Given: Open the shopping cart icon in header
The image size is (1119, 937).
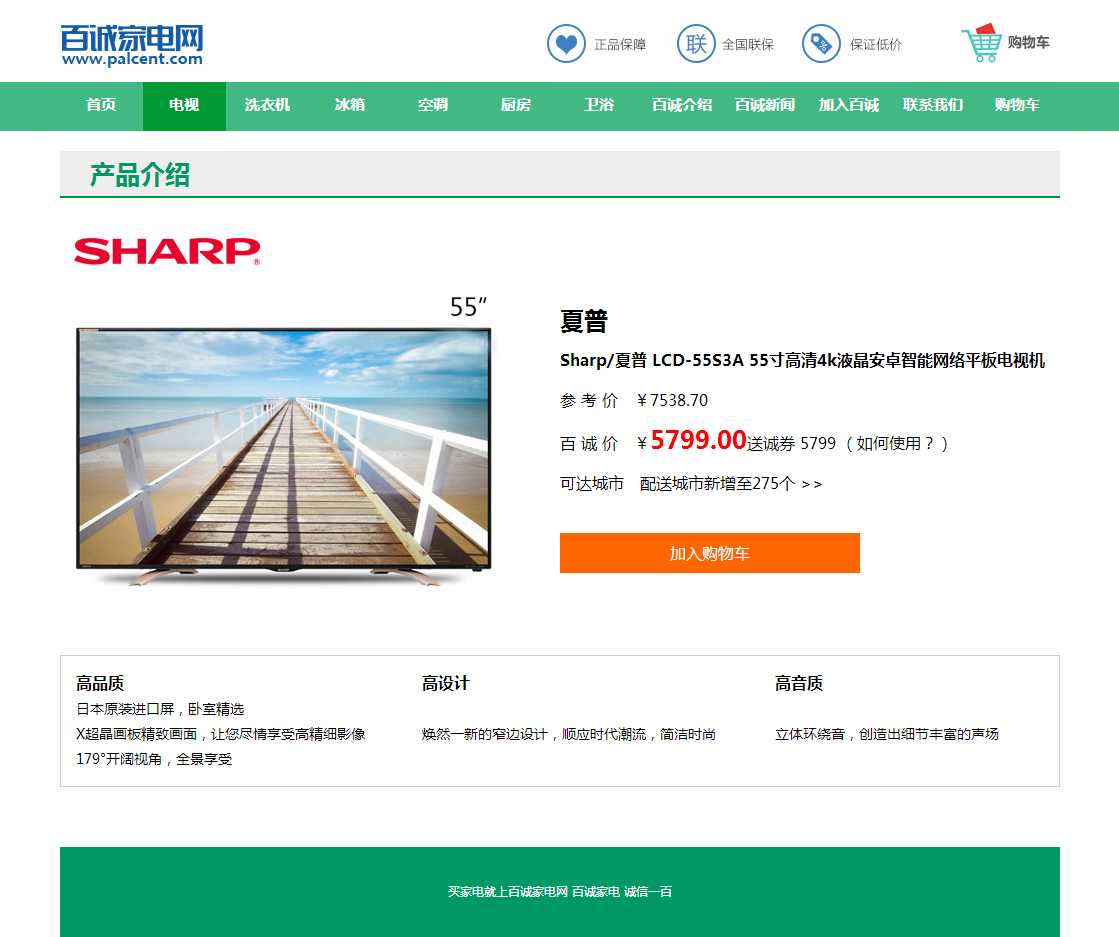Looking at the screenshot, I should coord(981,43).
